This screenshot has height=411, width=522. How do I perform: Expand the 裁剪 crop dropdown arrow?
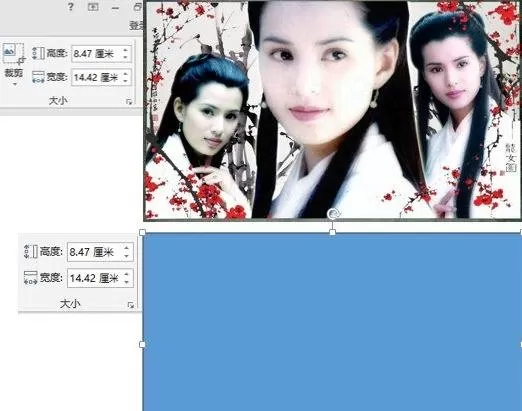(x=14, y=85)
